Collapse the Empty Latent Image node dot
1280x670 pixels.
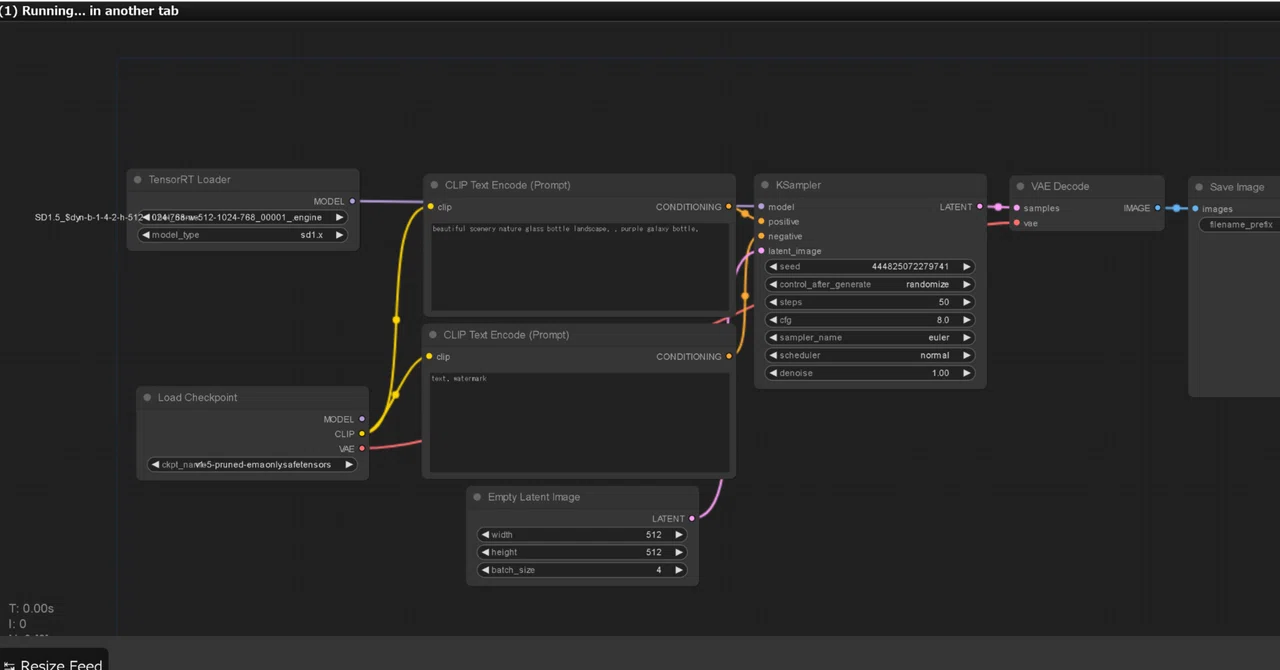[x=477, y=497]
